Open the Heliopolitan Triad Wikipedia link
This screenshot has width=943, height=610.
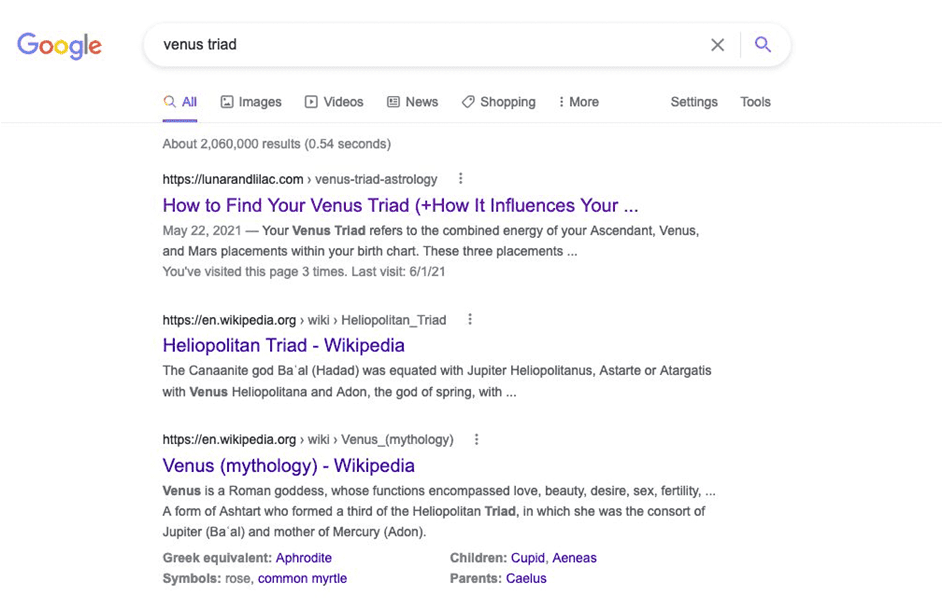tap(283, 345)
